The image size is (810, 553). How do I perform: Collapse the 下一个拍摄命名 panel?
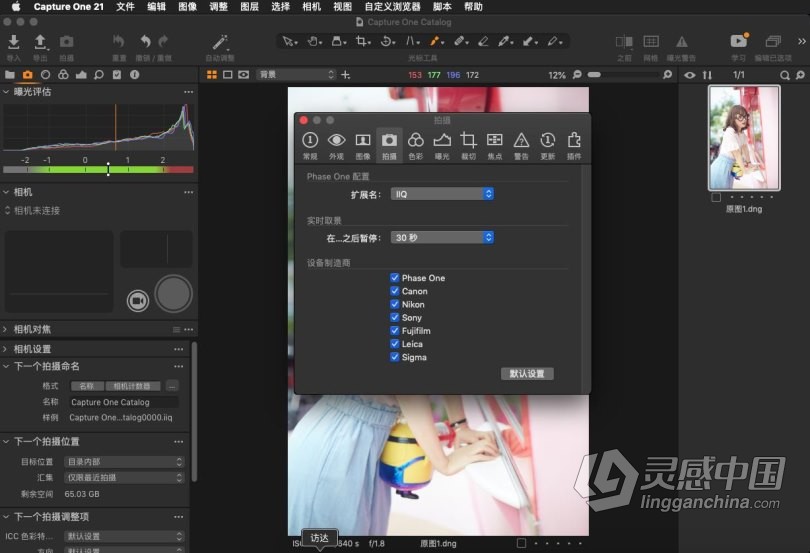pyautogui.click(x=6, y=366)
